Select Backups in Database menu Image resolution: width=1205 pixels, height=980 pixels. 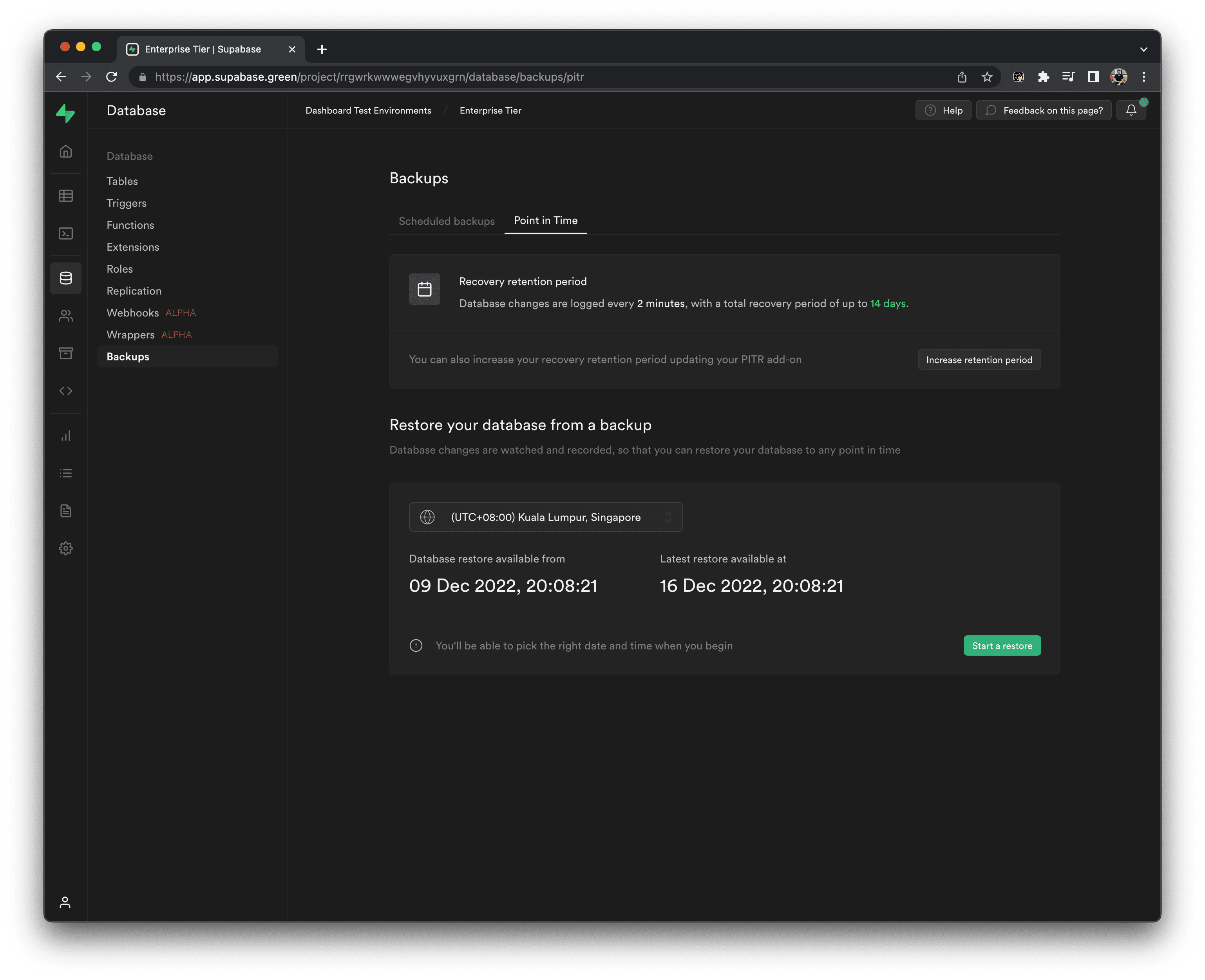click(188, 357)
